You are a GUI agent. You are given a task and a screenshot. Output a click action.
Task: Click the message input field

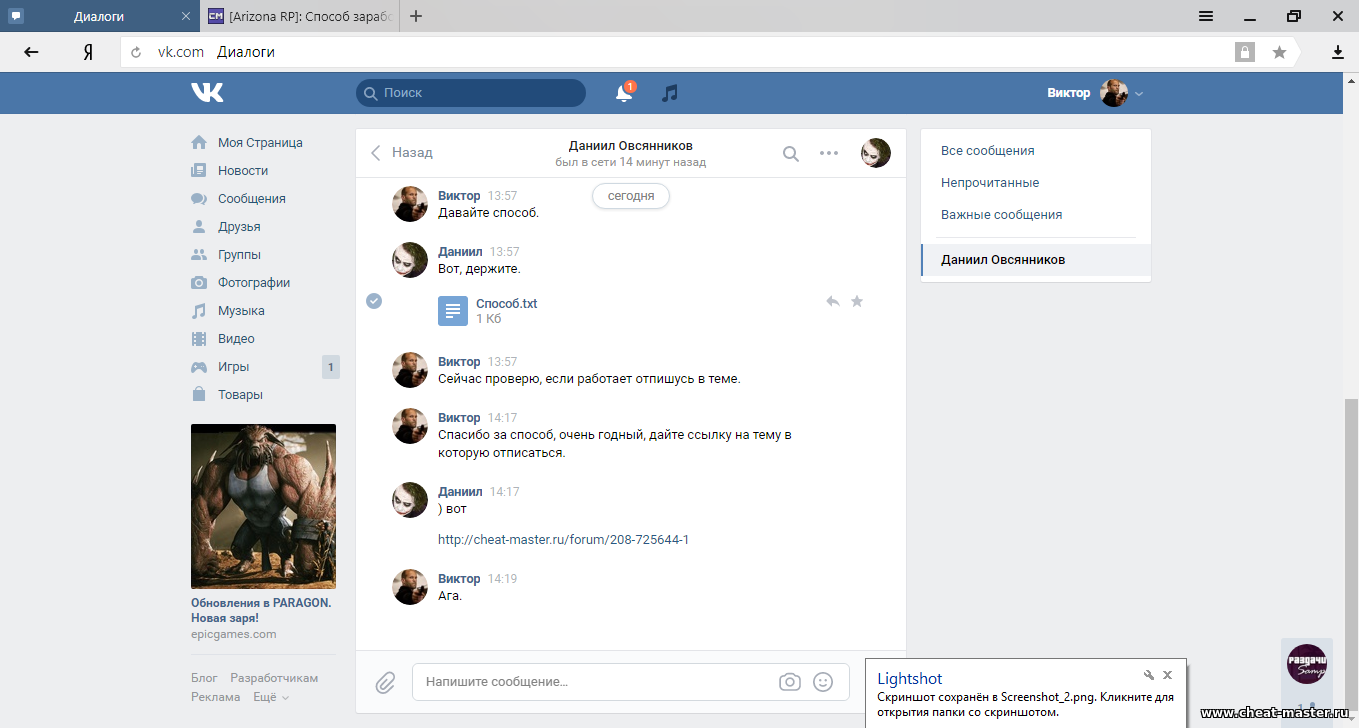point(595,682)
